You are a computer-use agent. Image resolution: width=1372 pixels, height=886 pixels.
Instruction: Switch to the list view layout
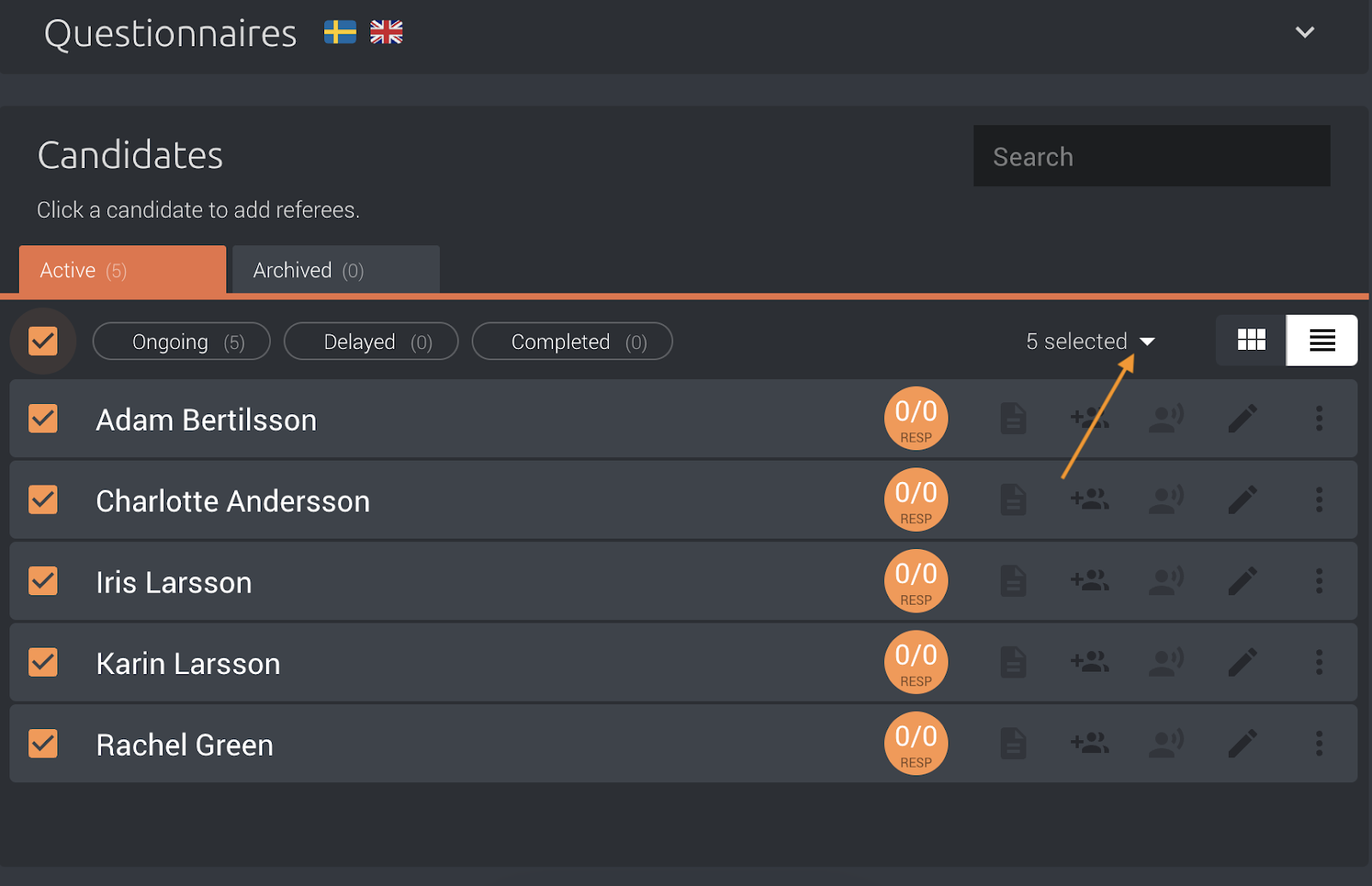1321,341
